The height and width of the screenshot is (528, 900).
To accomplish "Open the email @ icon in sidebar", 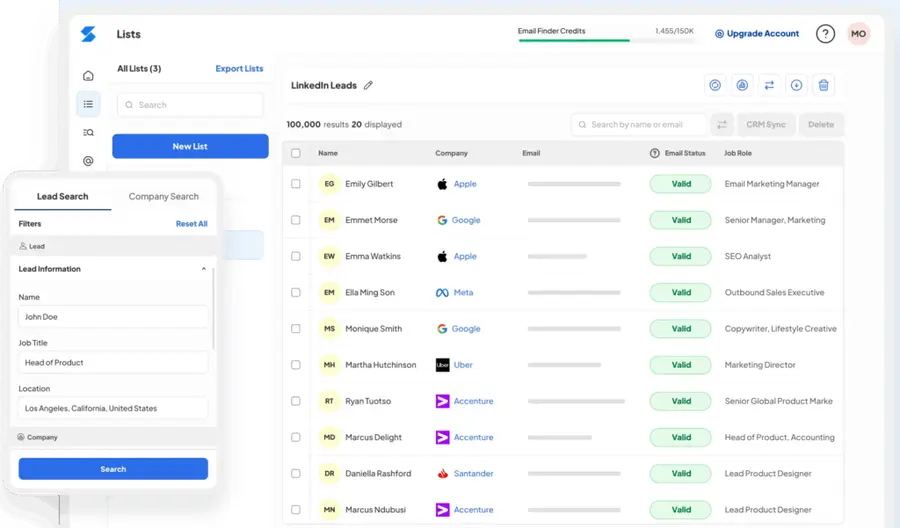I will [88, 161].
